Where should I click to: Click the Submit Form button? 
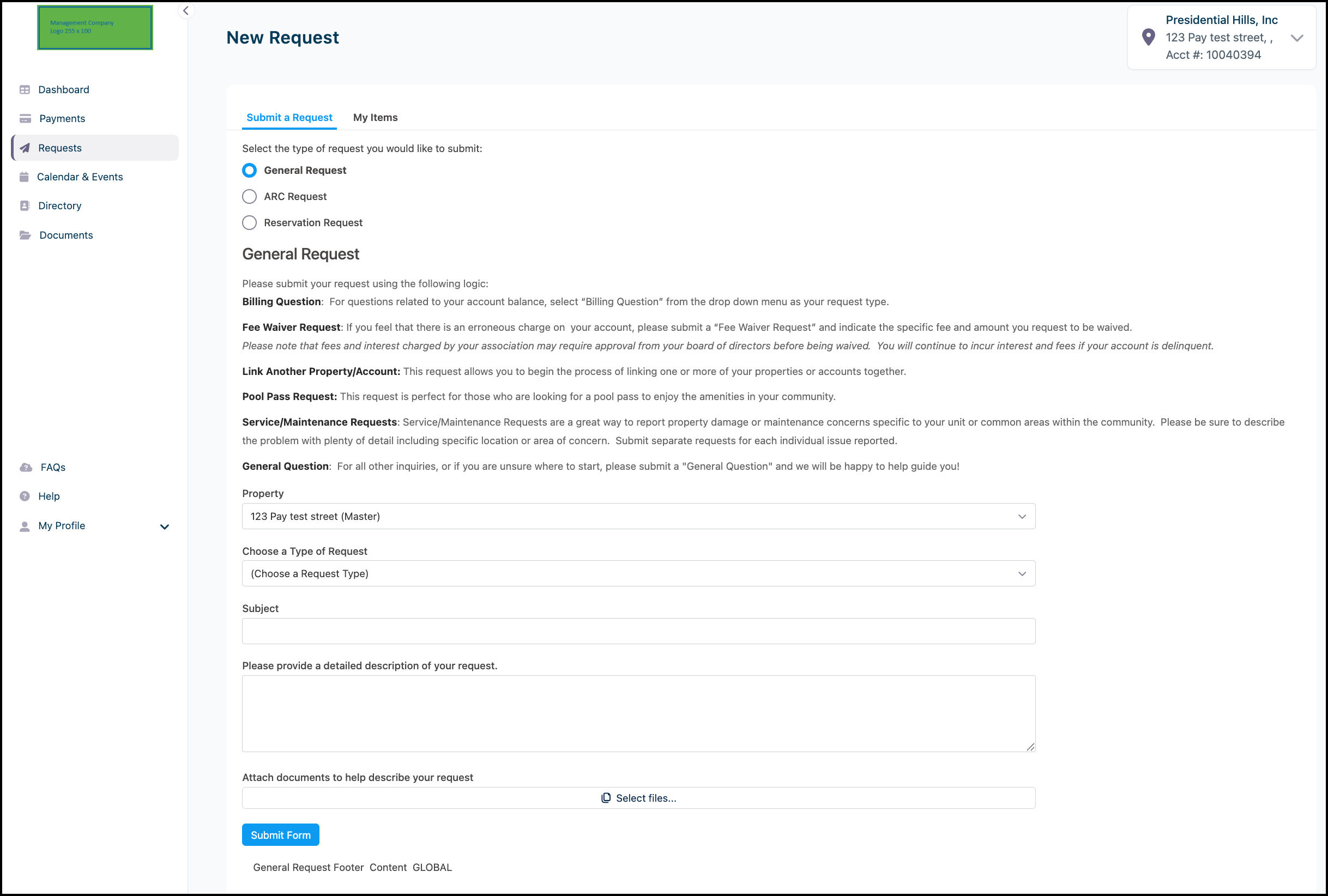coord(281,835)
